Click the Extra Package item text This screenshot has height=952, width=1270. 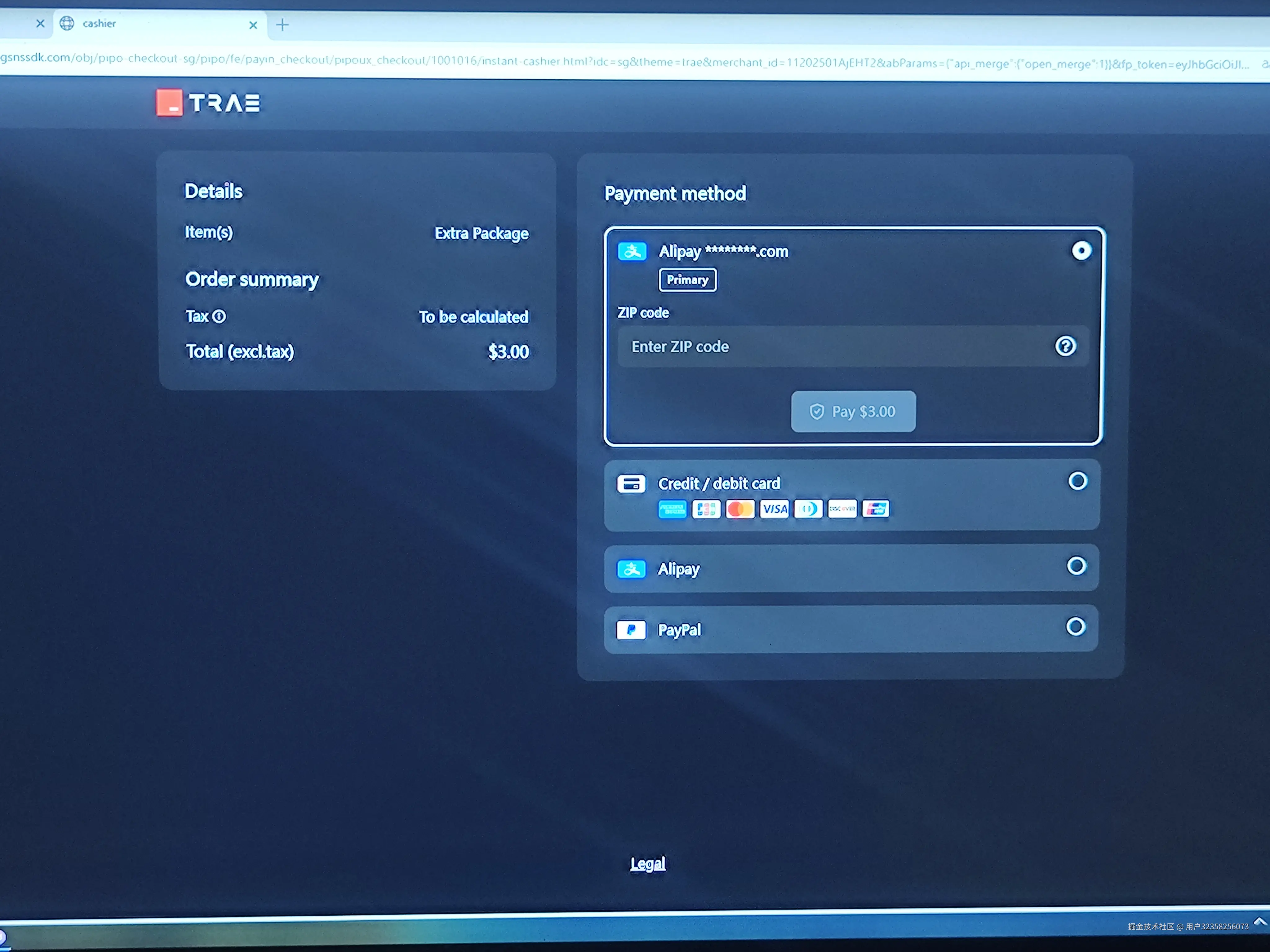[x=481, y=234]
